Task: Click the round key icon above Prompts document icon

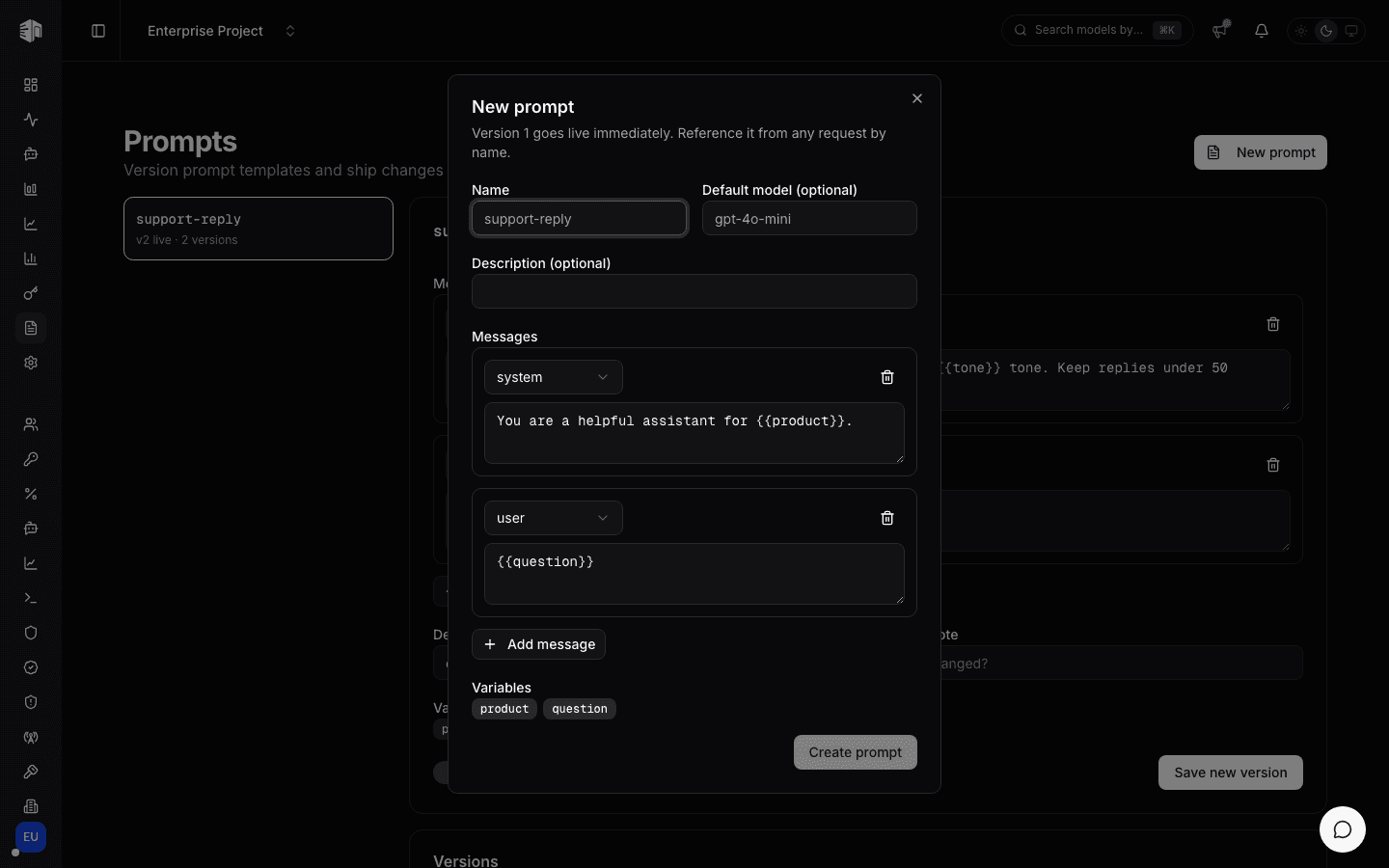Action: click(31, 293)
